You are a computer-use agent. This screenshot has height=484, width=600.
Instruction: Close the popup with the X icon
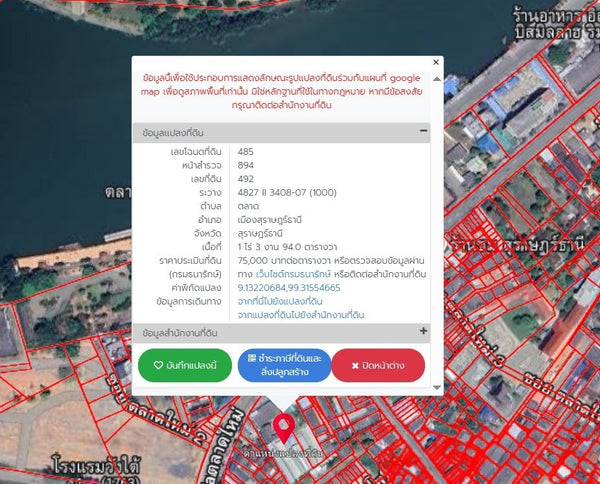click(x=436, y=62)
